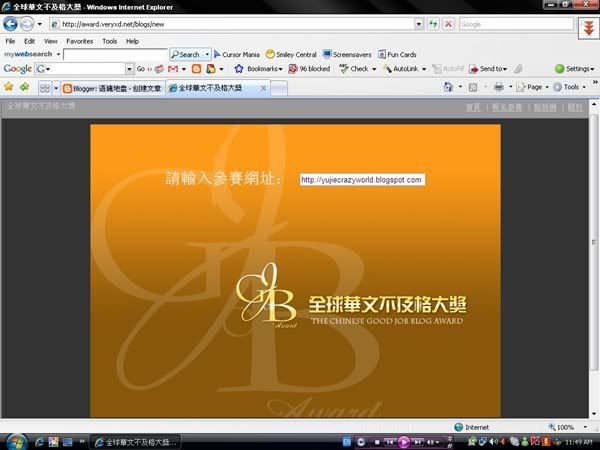Expand the Tools dropdown in command bar

click(571, 87)
